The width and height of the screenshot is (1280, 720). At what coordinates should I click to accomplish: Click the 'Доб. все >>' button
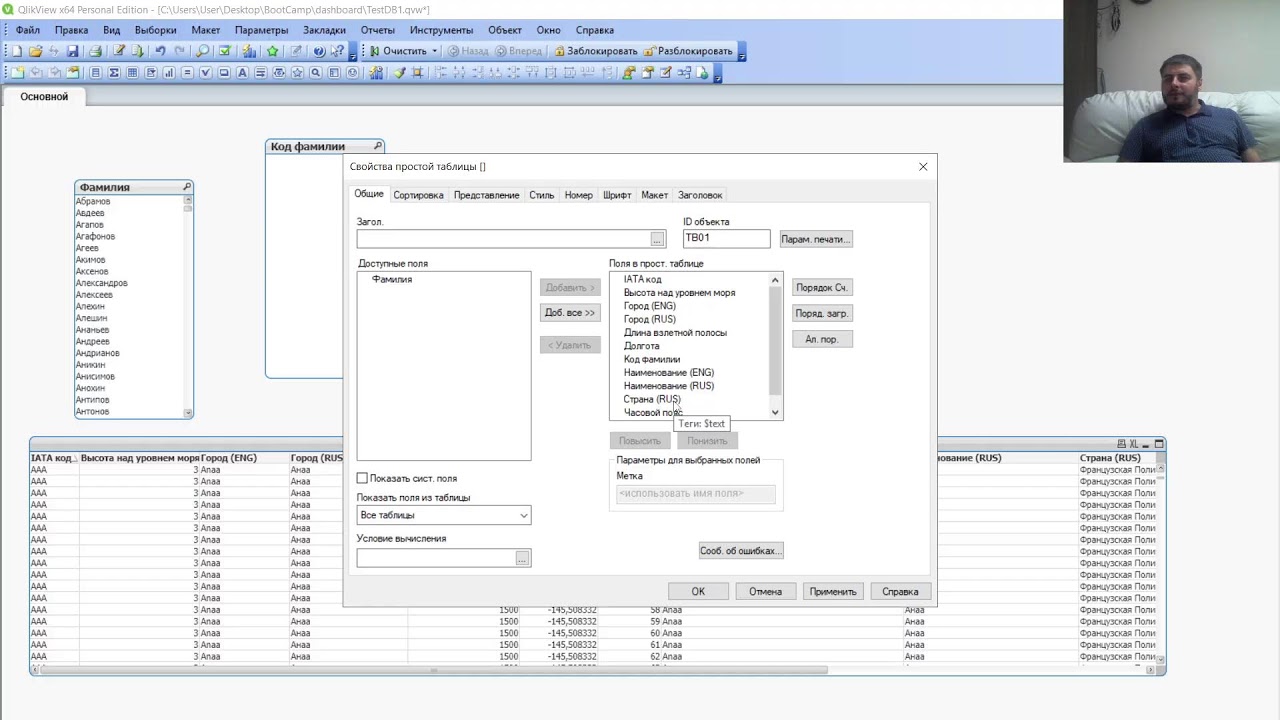[x=570, y=313]
